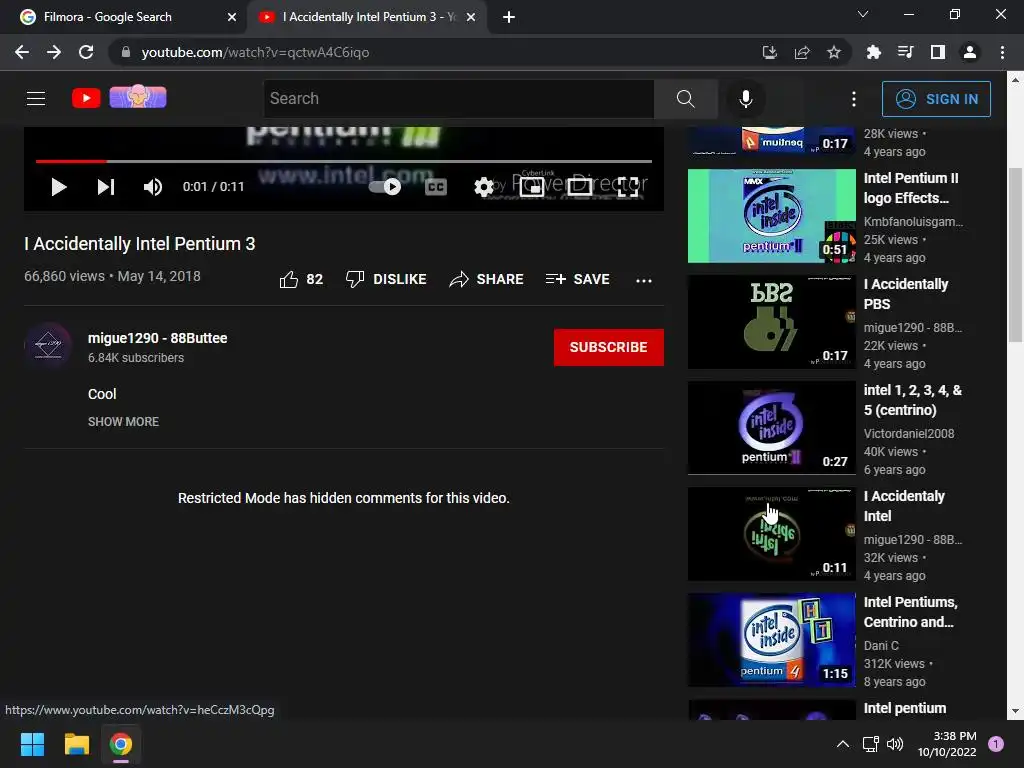The image size is (1024, 768).
Task: Open more actions ellipsis under video
Action: [x=643, y=280]
